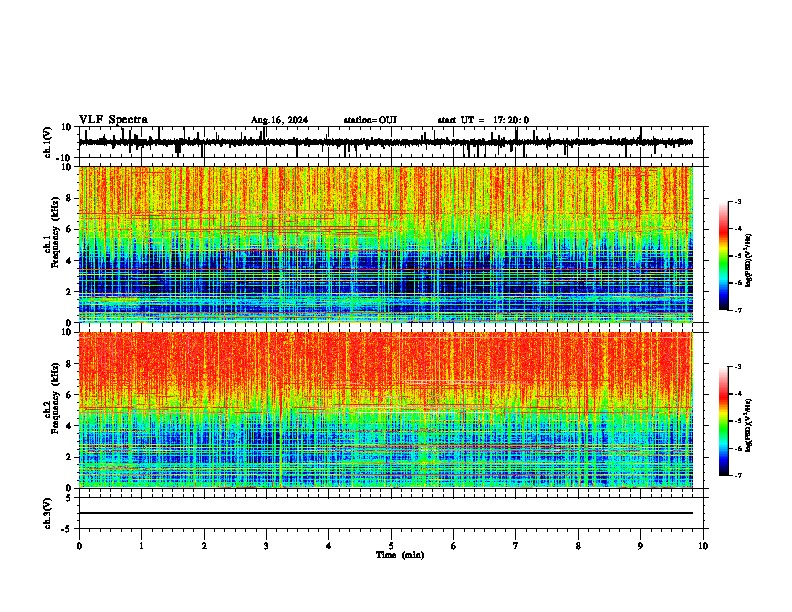Screen dimensions: 792x612
Task: Click the "-7" label on ch.2 color bar
Action: point(738,475)
